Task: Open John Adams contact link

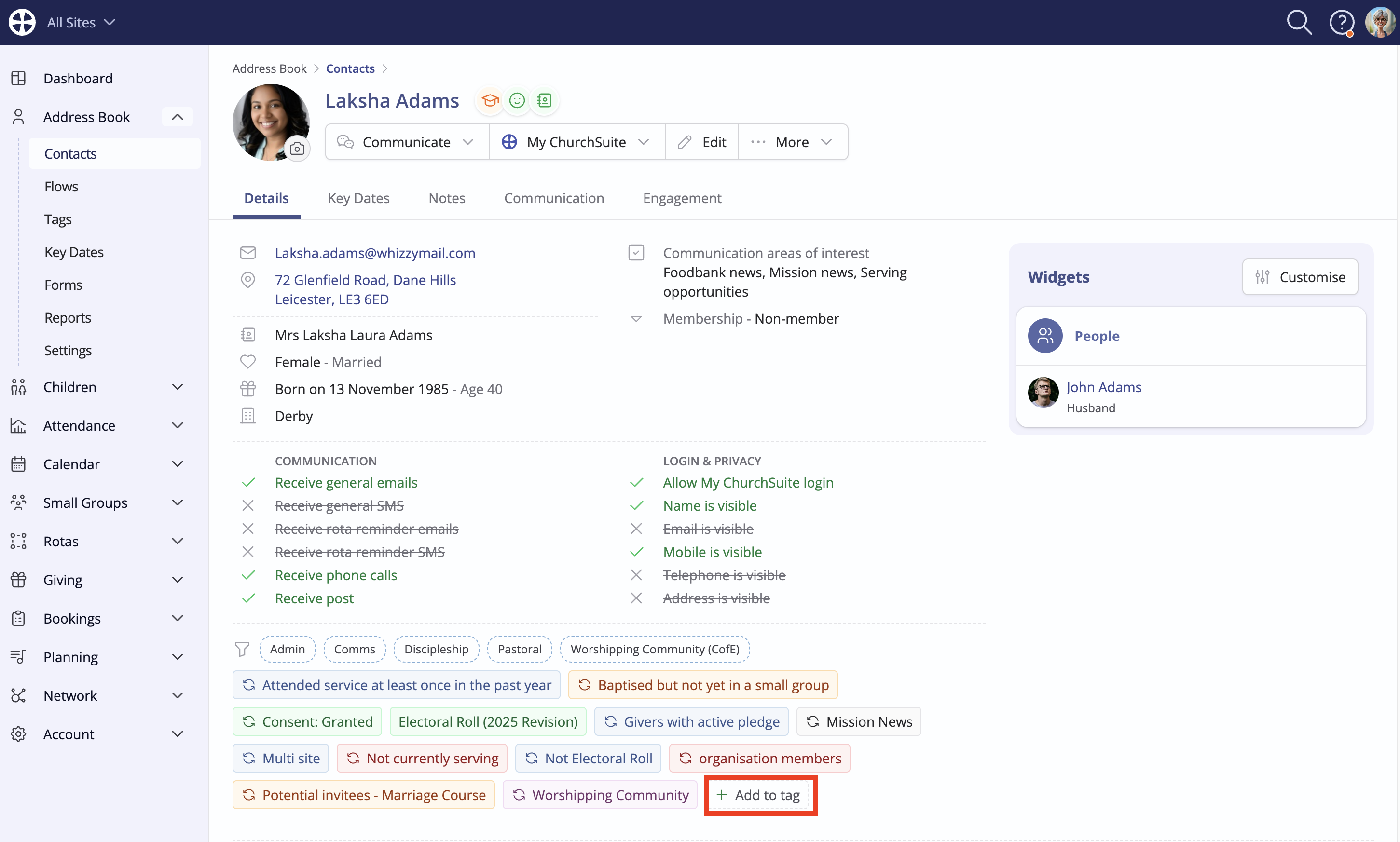Action: [x=1104, y=387]
